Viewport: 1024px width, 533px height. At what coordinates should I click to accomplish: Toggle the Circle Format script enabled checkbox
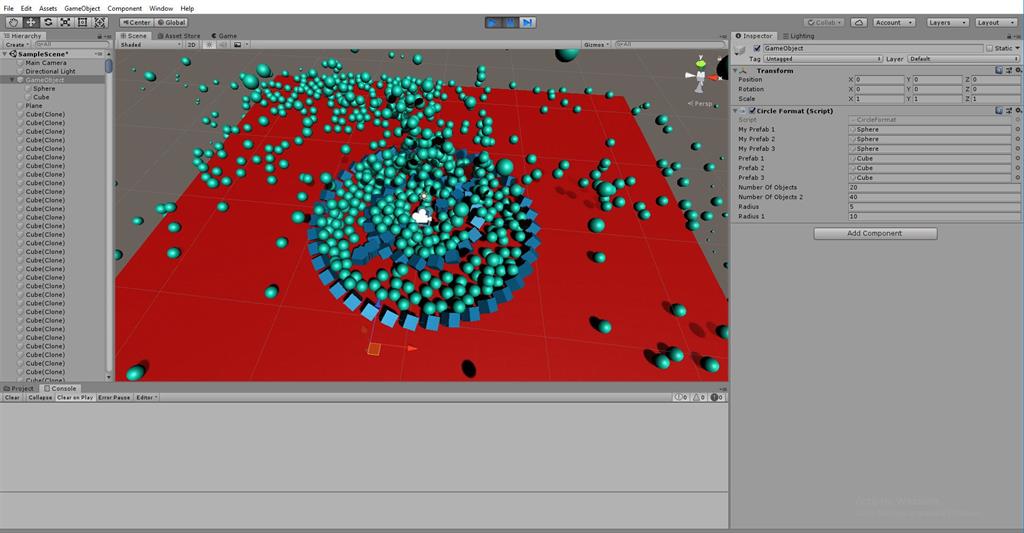[x=752, y=111]
